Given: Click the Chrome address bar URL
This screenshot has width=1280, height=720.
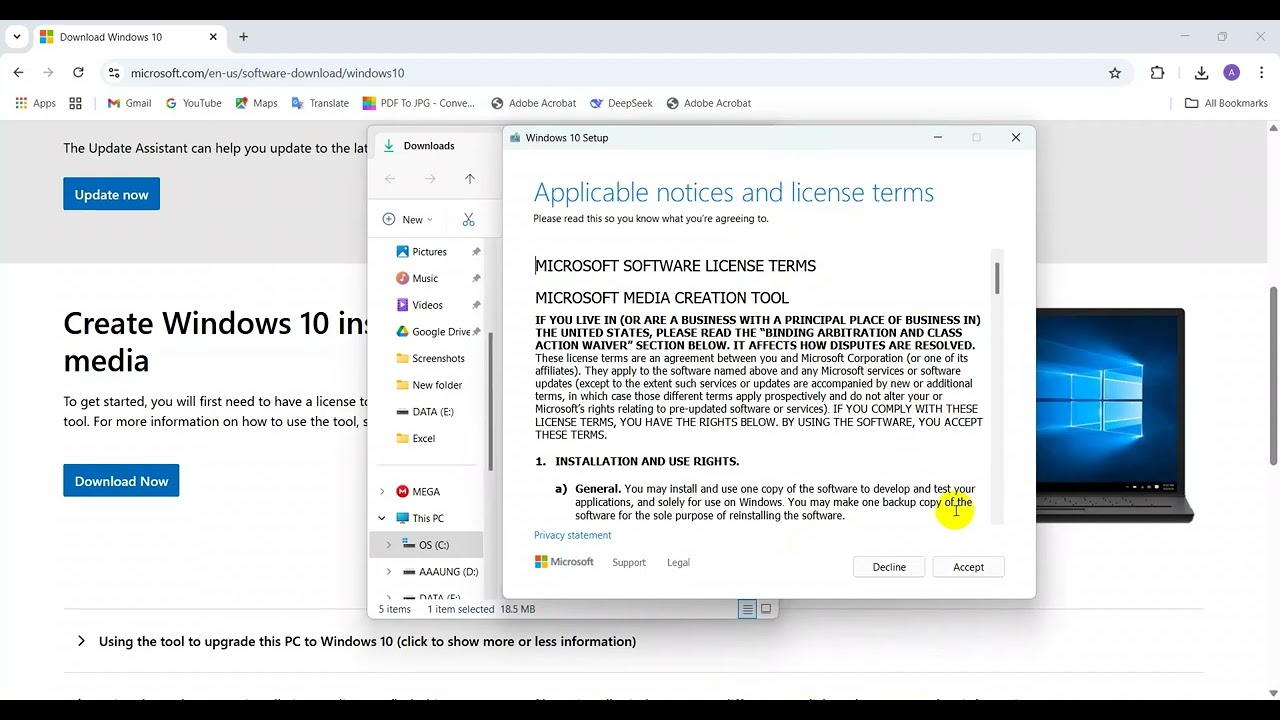Looking at the screenshot, I should click(x=267, y=73).
